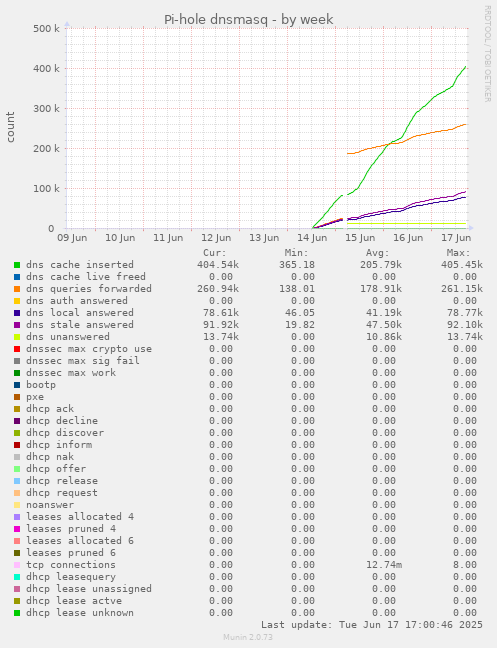This screenshot has height=648, width=497.
Task: Click the noanswer legend label
Action: pos(50,505)
